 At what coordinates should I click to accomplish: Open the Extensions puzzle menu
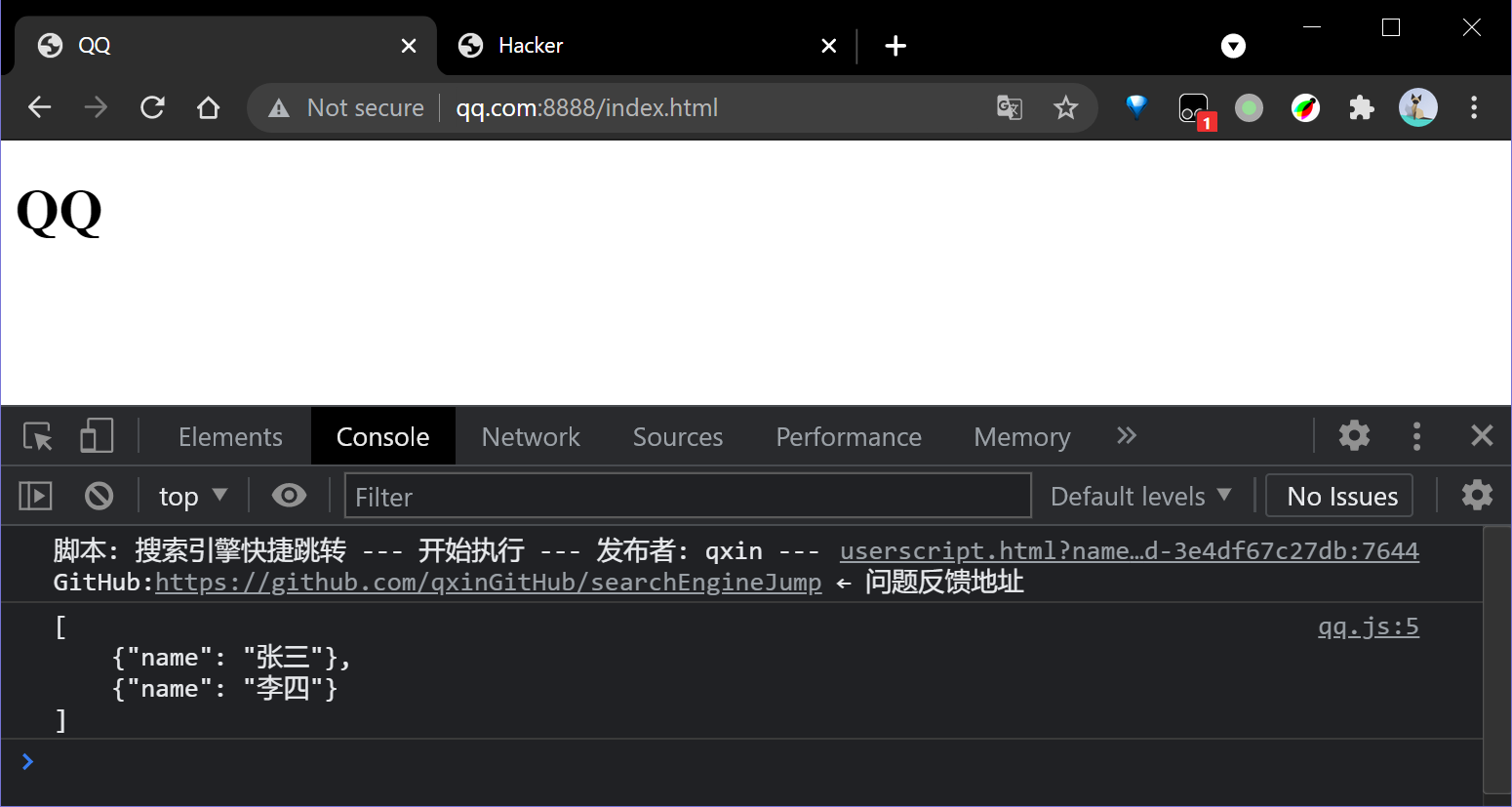(1362, 107)
